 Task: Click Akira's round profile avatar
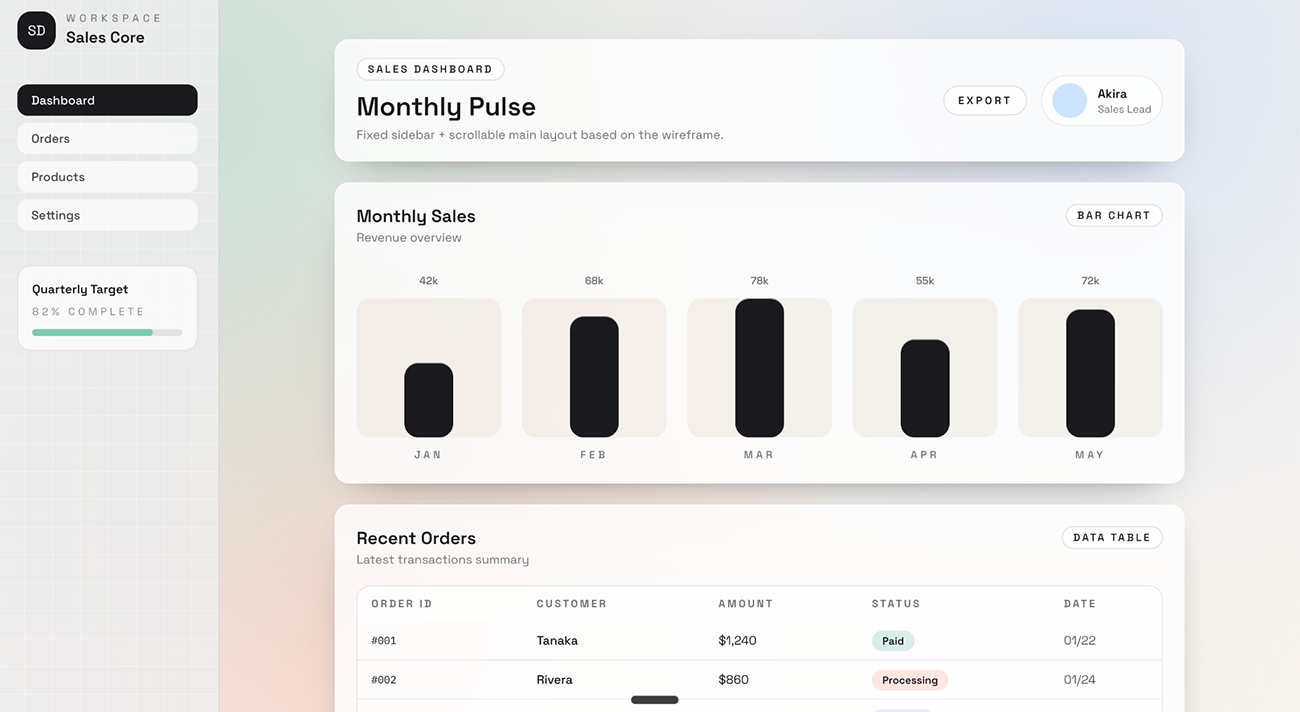[x=1069, y=101]
